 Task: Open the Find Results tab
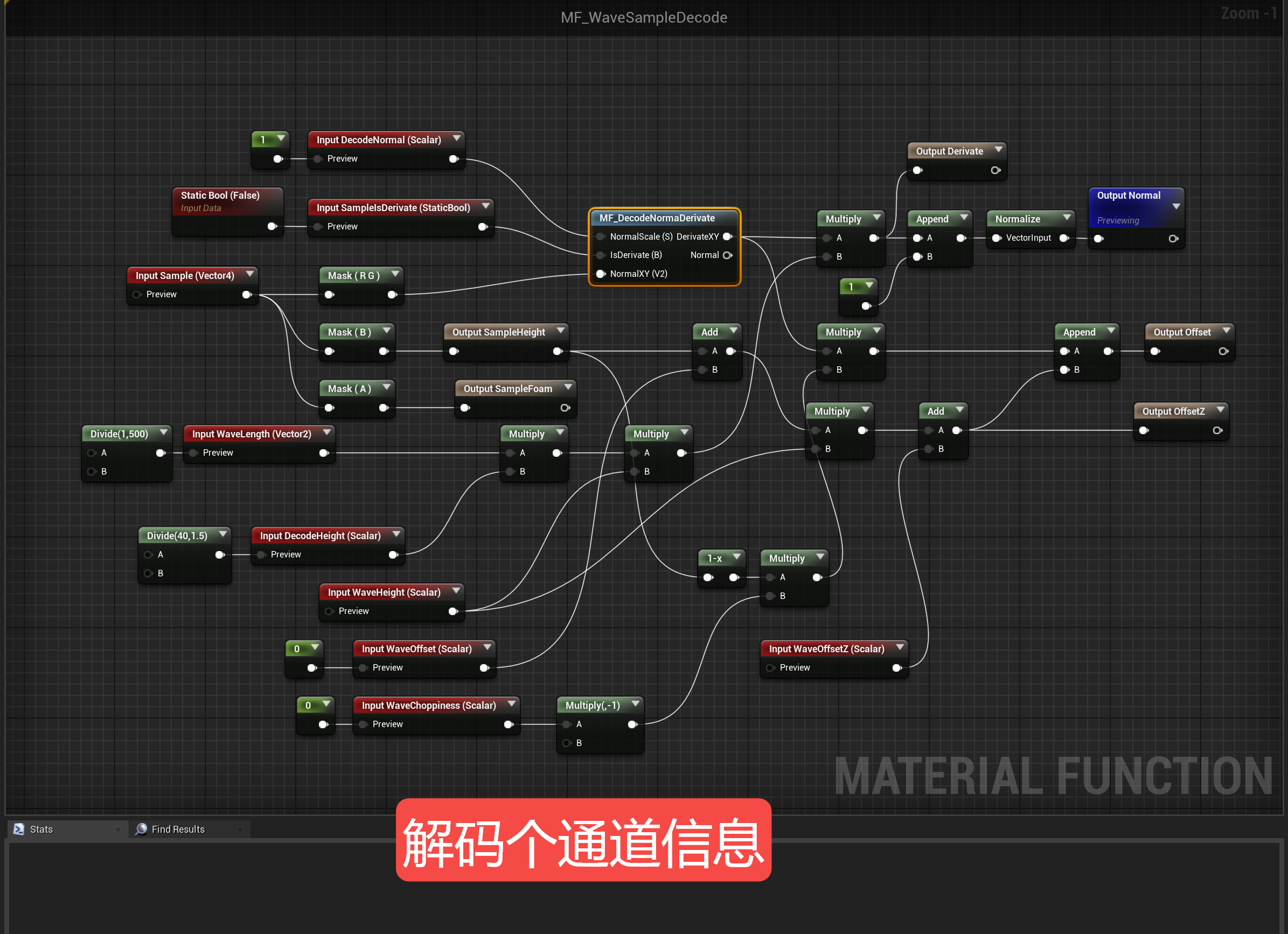[178, 829]
